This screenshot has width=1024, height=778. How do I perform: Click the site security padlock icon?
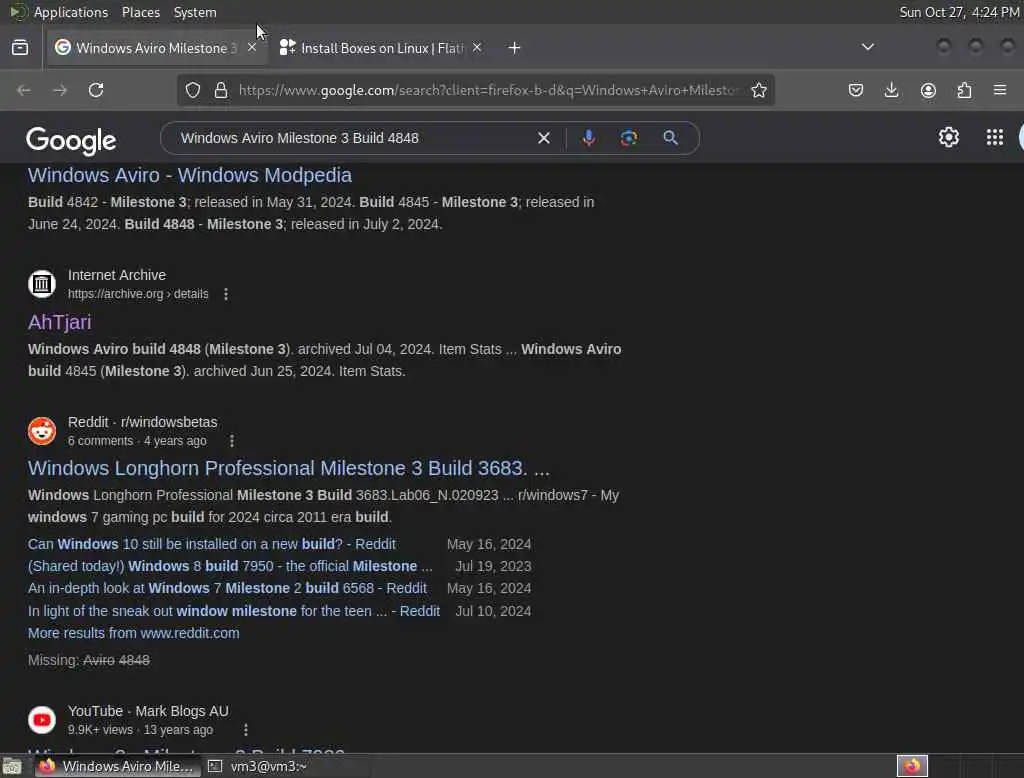coord(221,90)
